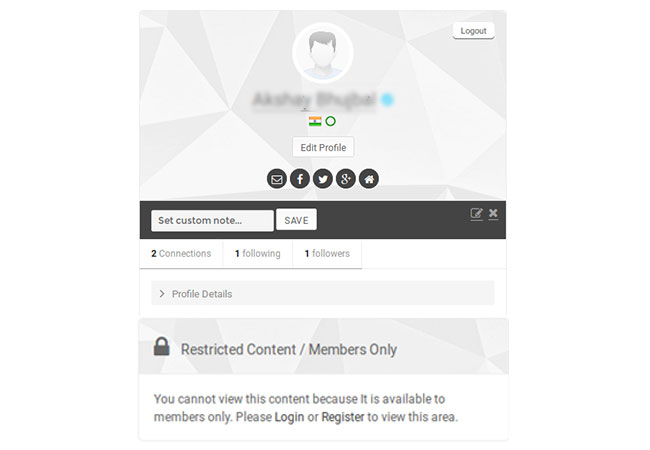Switch to the 1 following tab

(258, 254)
